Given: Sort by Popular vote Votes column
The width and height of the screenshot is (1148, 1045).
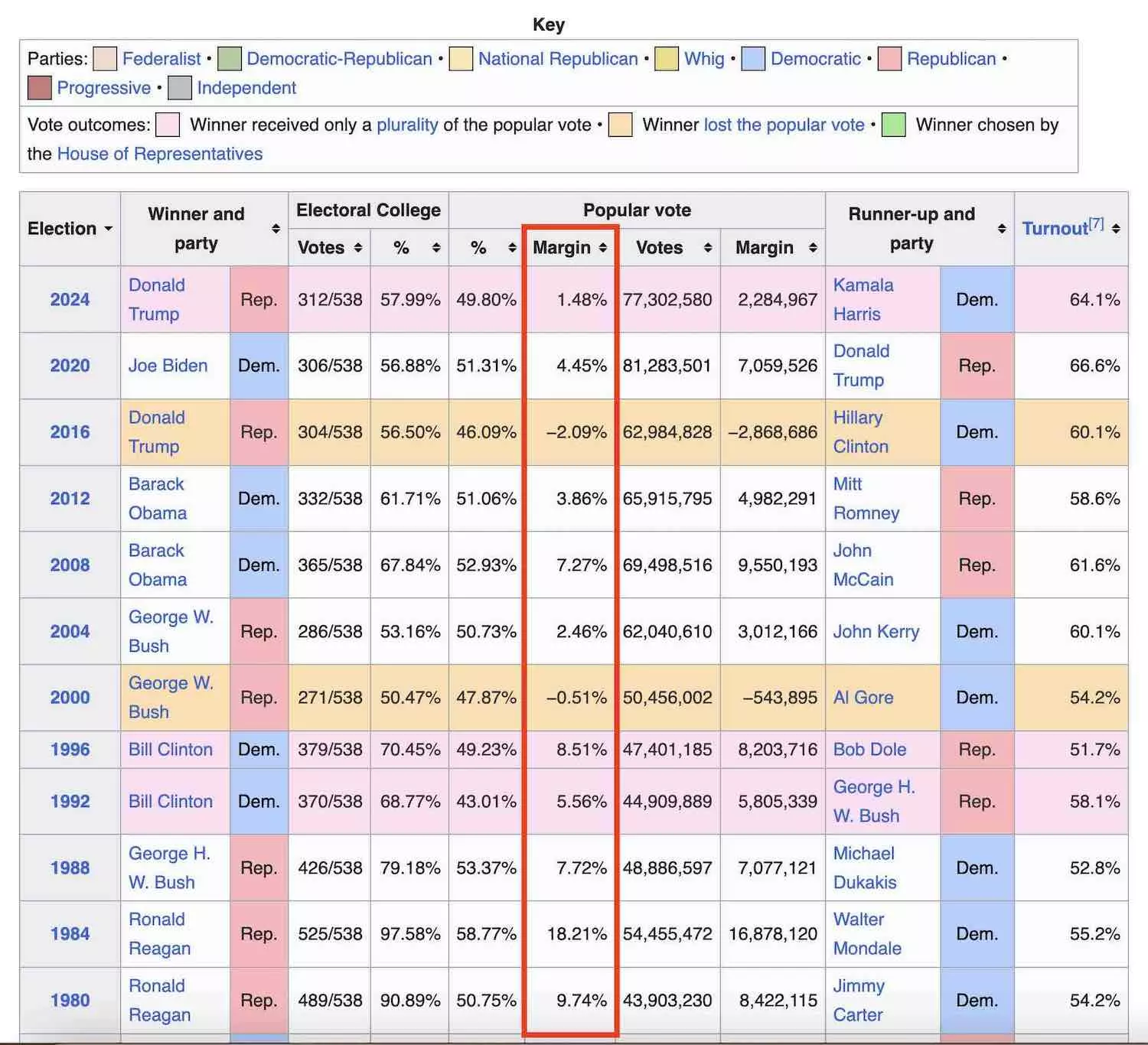Looking at the screenshot, I should [708, 248].
